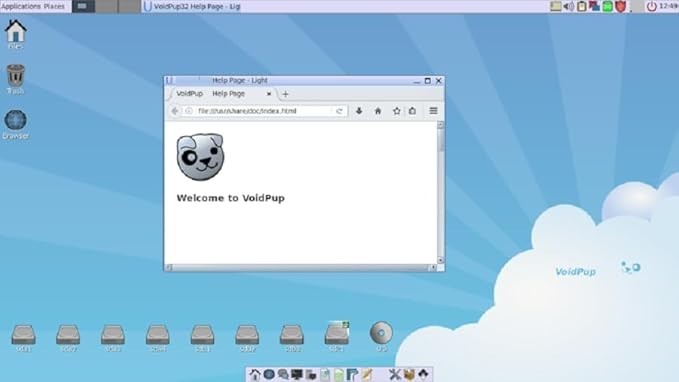Viewport: 679px width, 382px height.
Task: Reload the Help Page
Action: (x=339, y=111)
